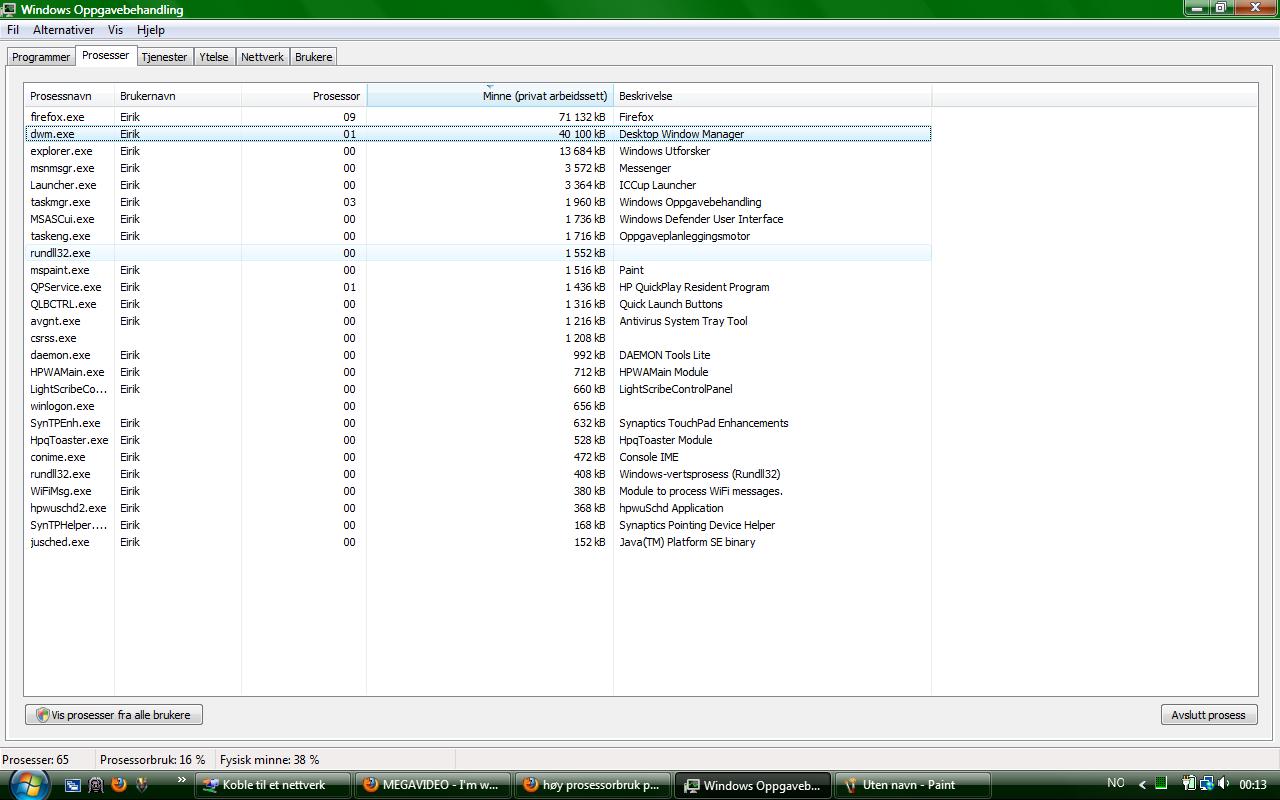Sort by Beskrivelse column header
This screenshot has height=800, width=1280.
(x=772, y=96)
